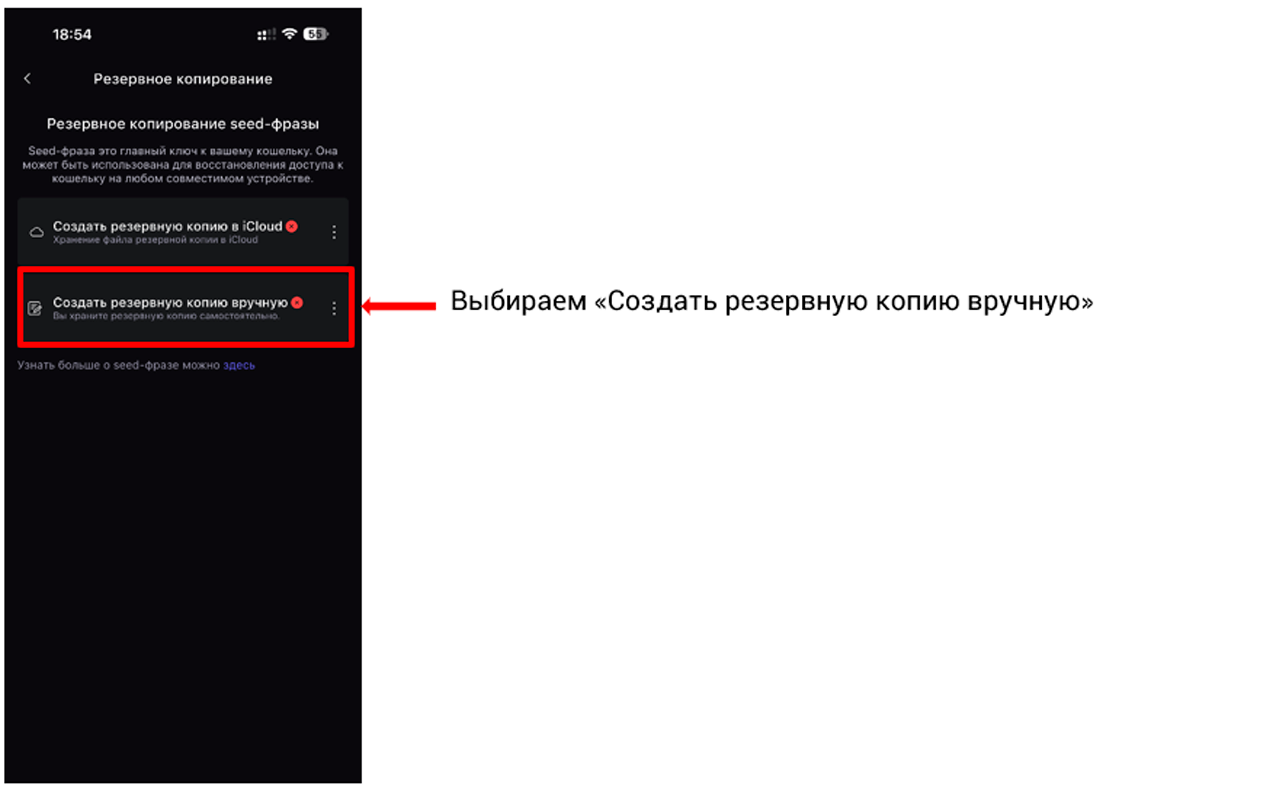Click the red X status beside iCloud backup

[x=292, y=227]
